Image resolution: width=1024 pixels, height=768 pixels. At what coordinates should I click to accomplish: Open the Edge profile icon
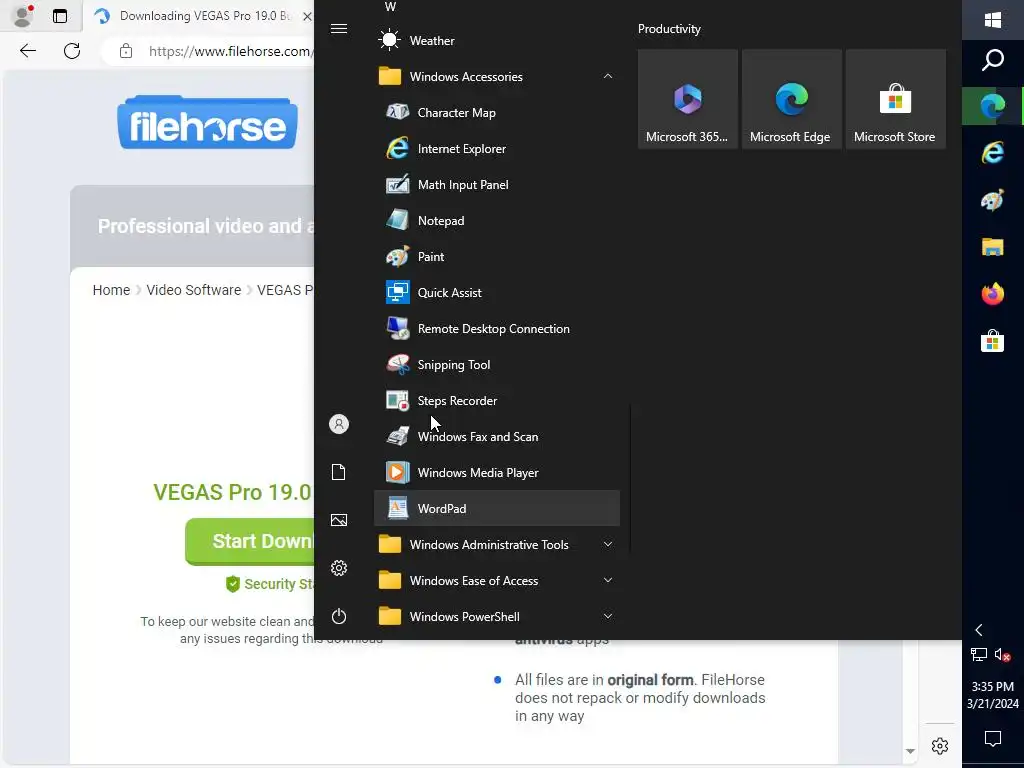(x=23, y=16)
